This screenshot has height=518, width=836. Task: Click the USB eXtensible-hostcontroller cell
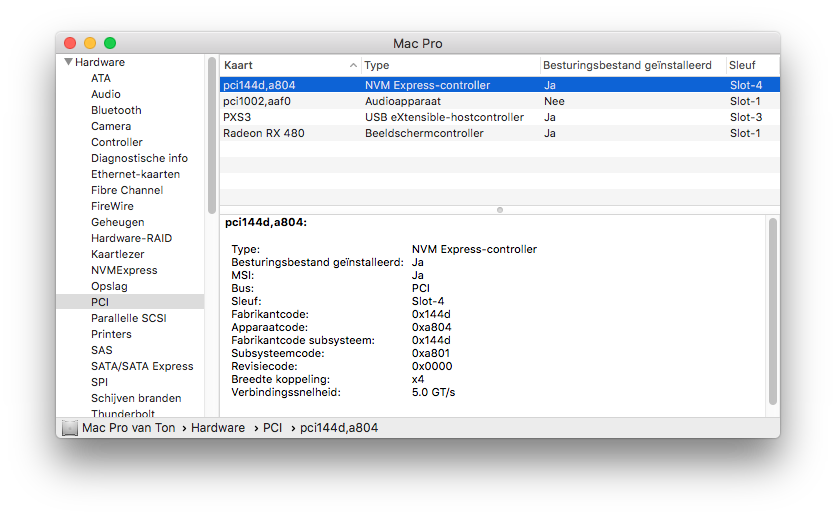[444, 117]
